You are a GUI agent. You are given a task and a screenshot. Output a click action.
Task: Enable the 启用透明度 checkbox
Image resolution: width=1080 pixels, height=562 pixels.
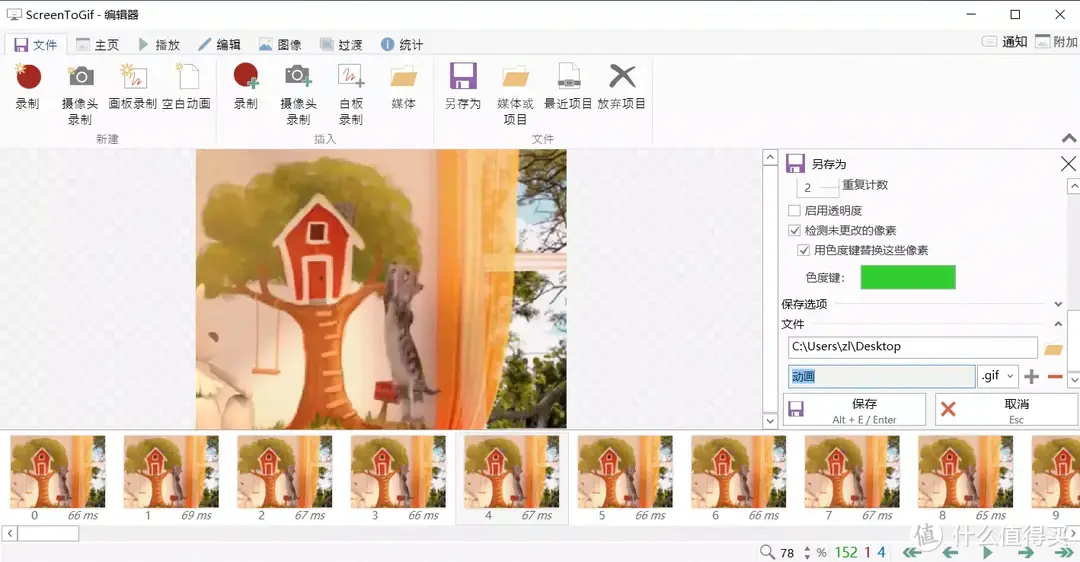[794, 211]
